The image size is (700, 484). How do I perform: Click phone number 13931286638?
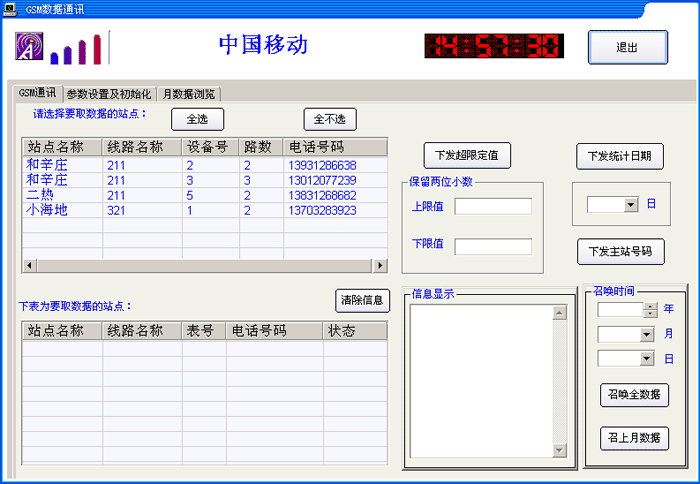tap(322, 165)
